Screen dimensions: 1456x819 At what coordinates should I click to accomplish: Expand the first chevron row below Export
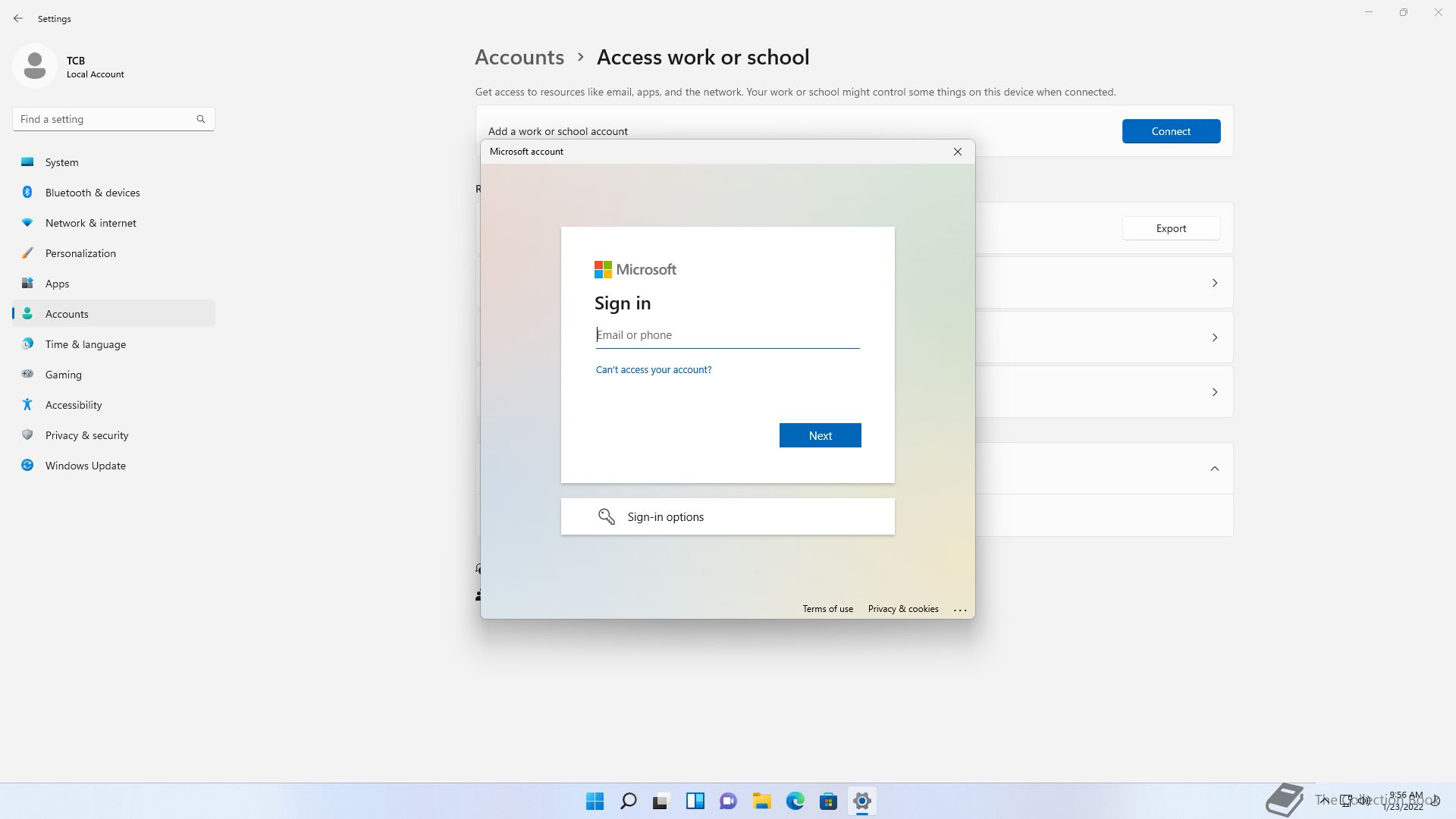pyautogui.click(x=1214, y=283)
